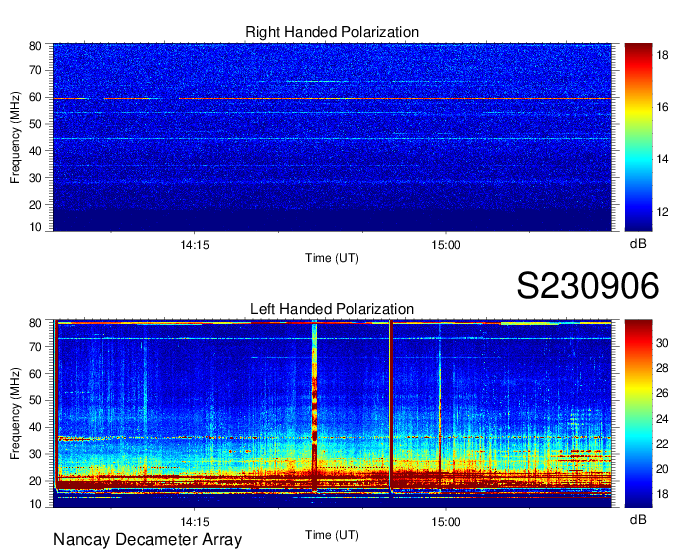The height and width of the screenshot is (552, 680).
Task: Click the Left Handed plot colorbar
Action: [638, 414]
